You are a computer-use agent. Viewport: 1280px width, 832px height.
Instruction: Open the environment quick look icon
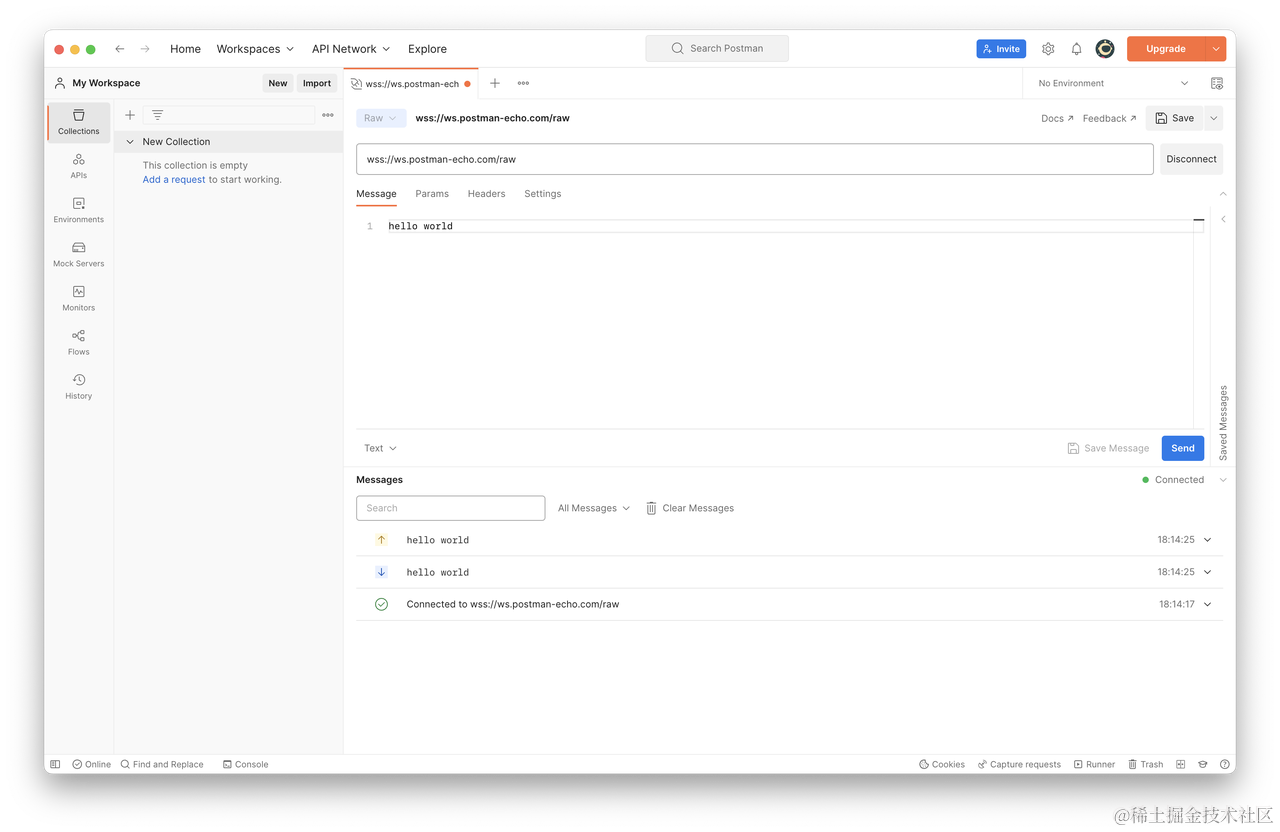1217,84
